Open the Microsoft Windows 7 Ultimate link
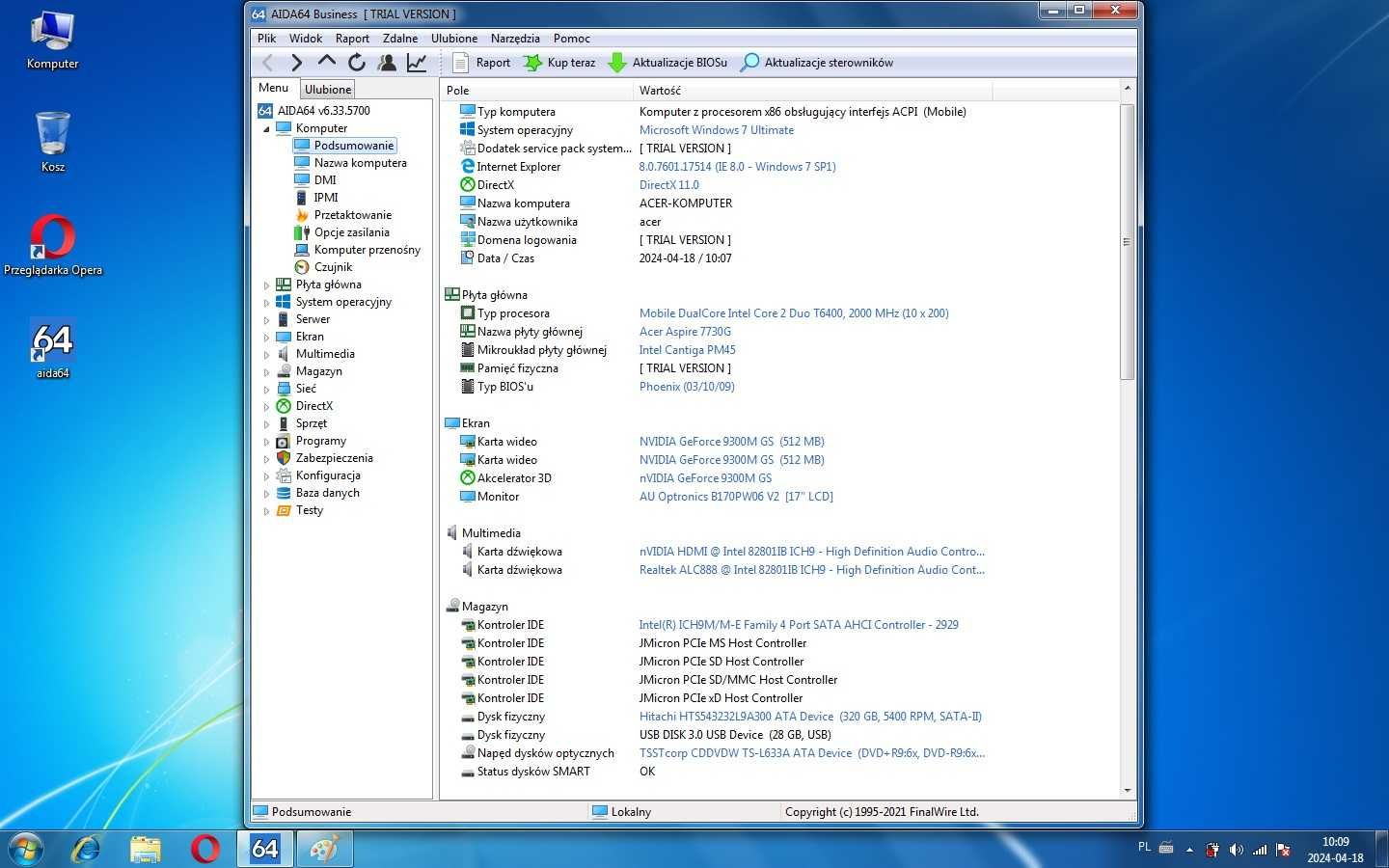 pos(717,130)
